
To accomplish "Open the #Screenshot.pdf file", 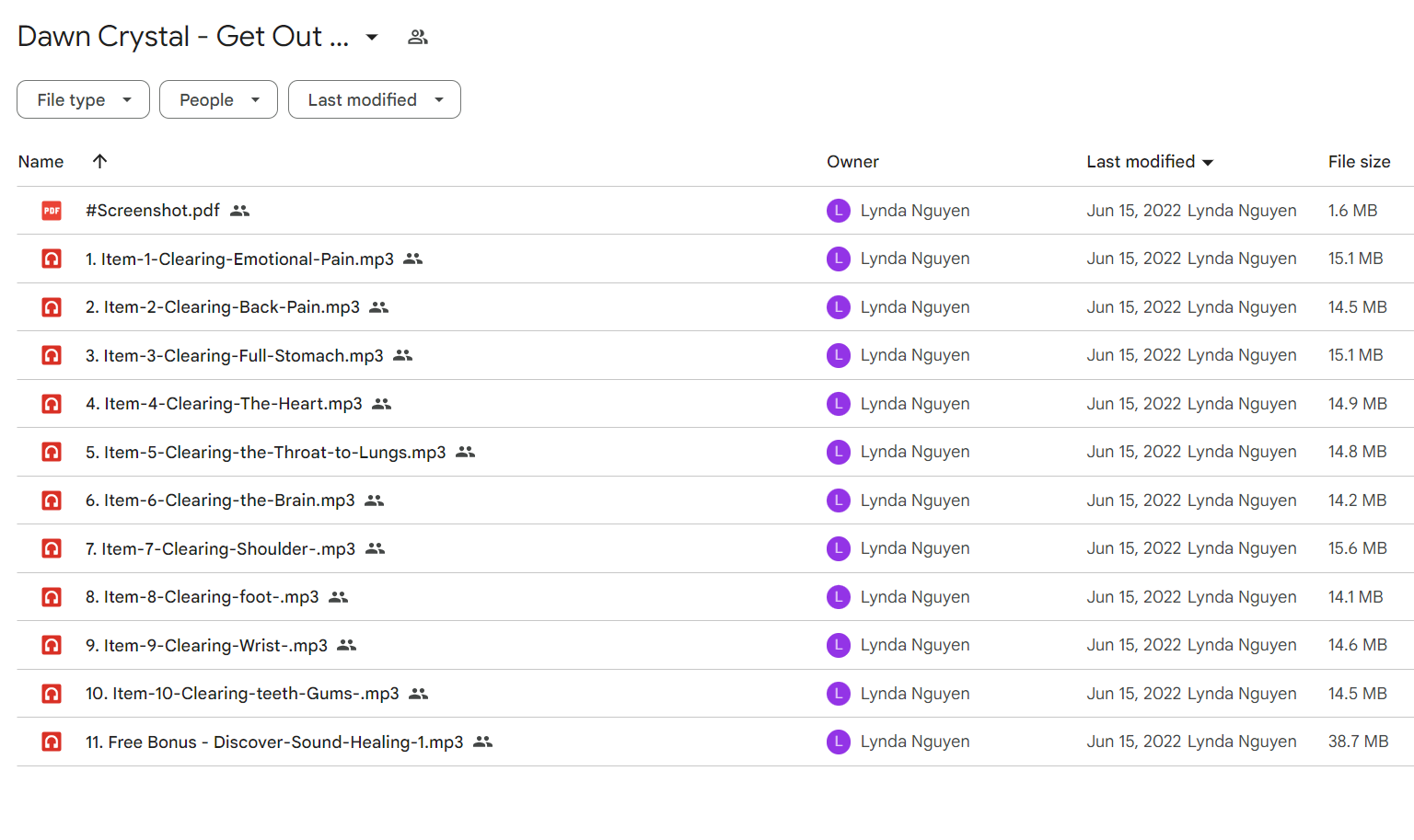I will [x=153, y=211].
